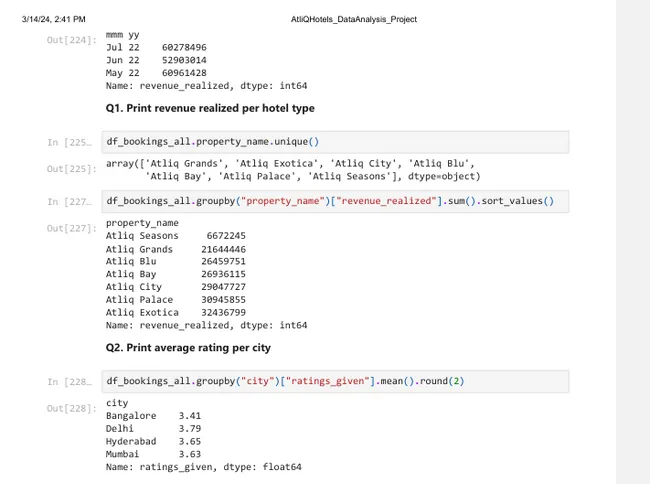Click the In [228 prompt label
Image resolution: width=650 pixels, height=484 pixels.
[69, 382]
